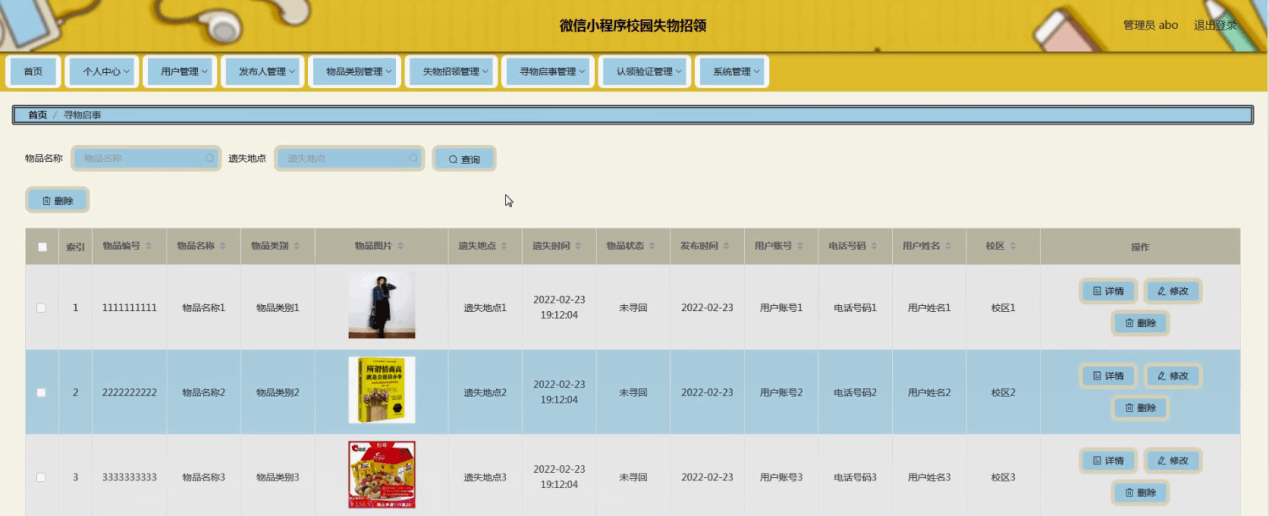
Task: Expand the 寻物启事管理 menu
Action: click(548, 72)
